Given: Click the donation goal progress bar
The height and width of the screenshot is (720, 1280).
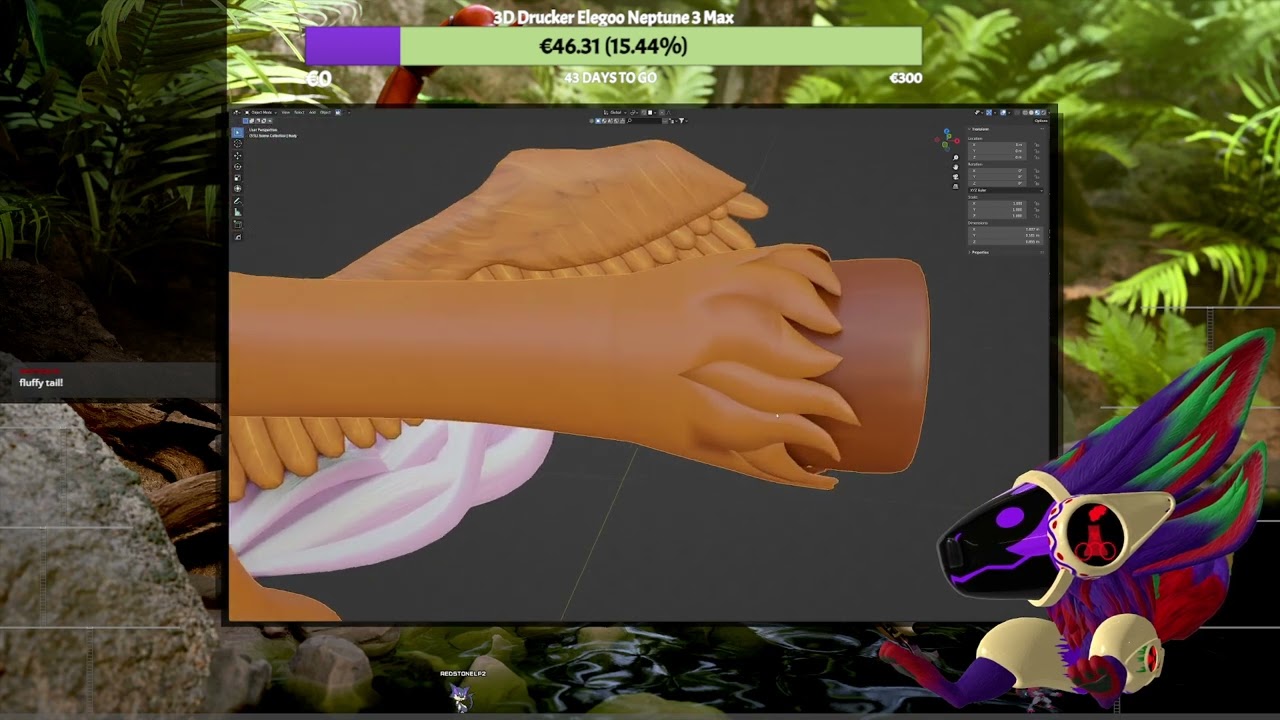Looking at the screenshot, I should 614,46.
